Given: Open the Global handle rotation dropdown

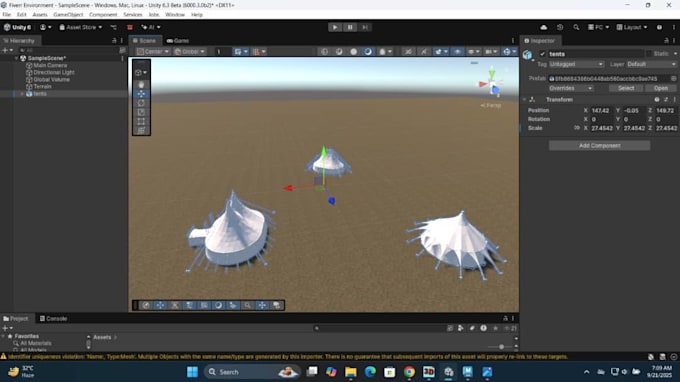Looking at the screenshot, I should click(190, 52).
